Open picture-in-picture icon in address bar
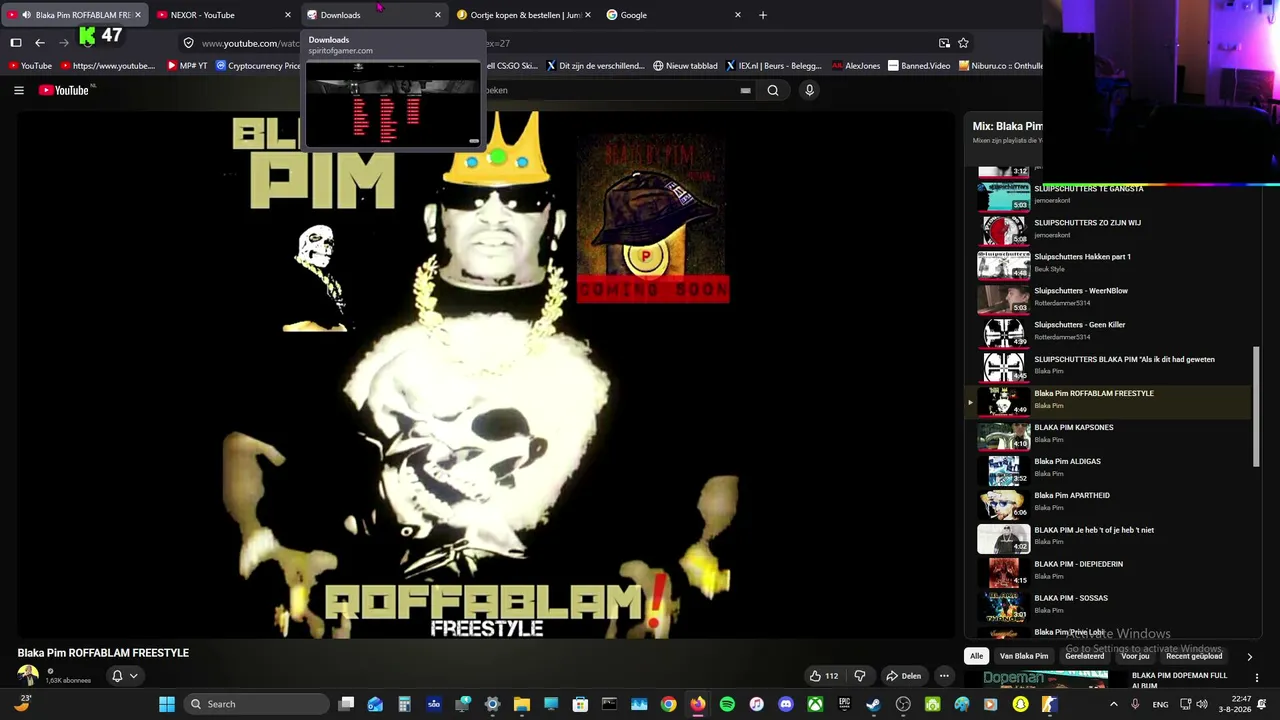The height and width of the screenshot is (720, 1280). click(x=944, y=43)
